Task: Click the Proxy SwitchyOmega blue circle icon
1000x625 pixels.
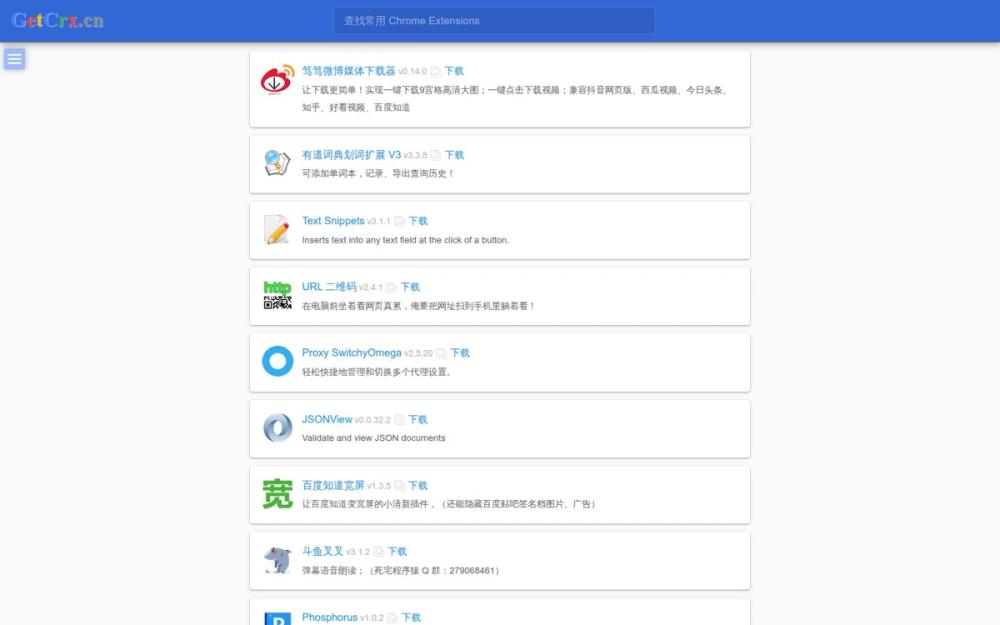Action: coord(275,361)
